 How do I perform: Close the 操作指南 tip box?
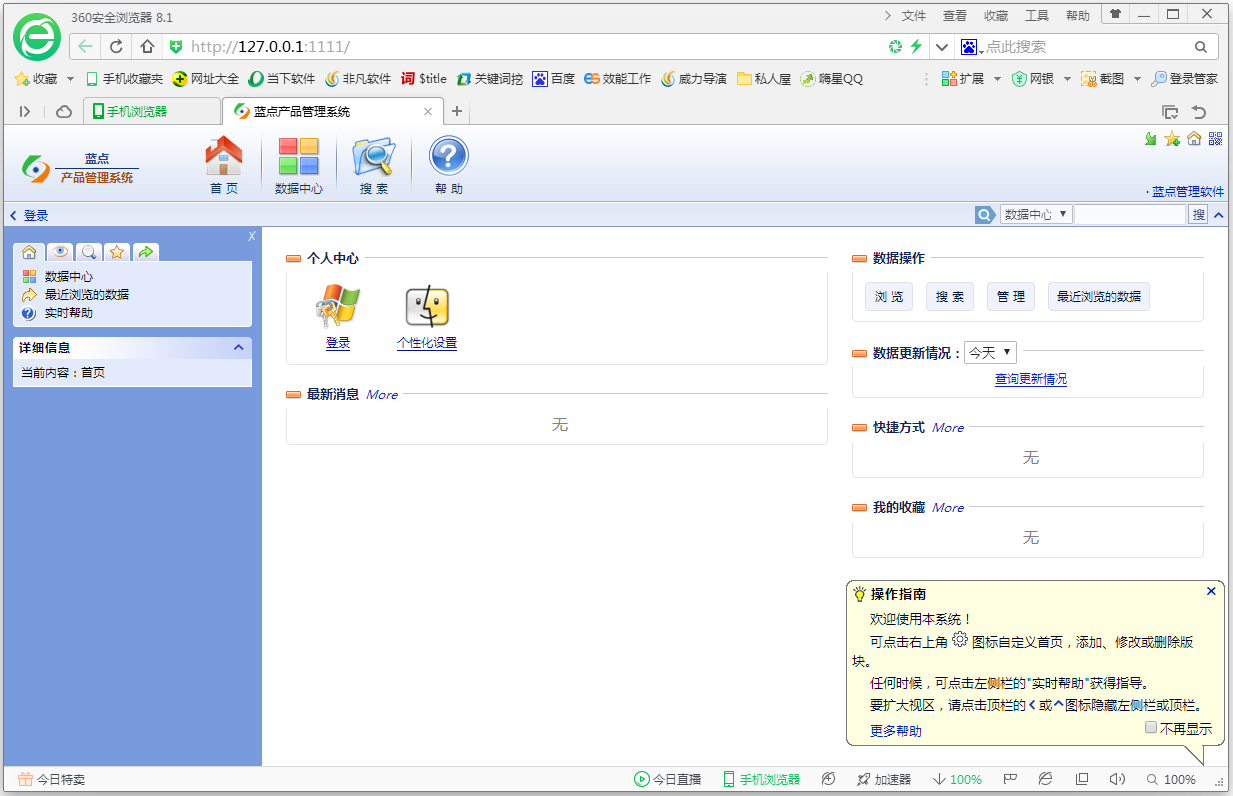coord(1211,591)
